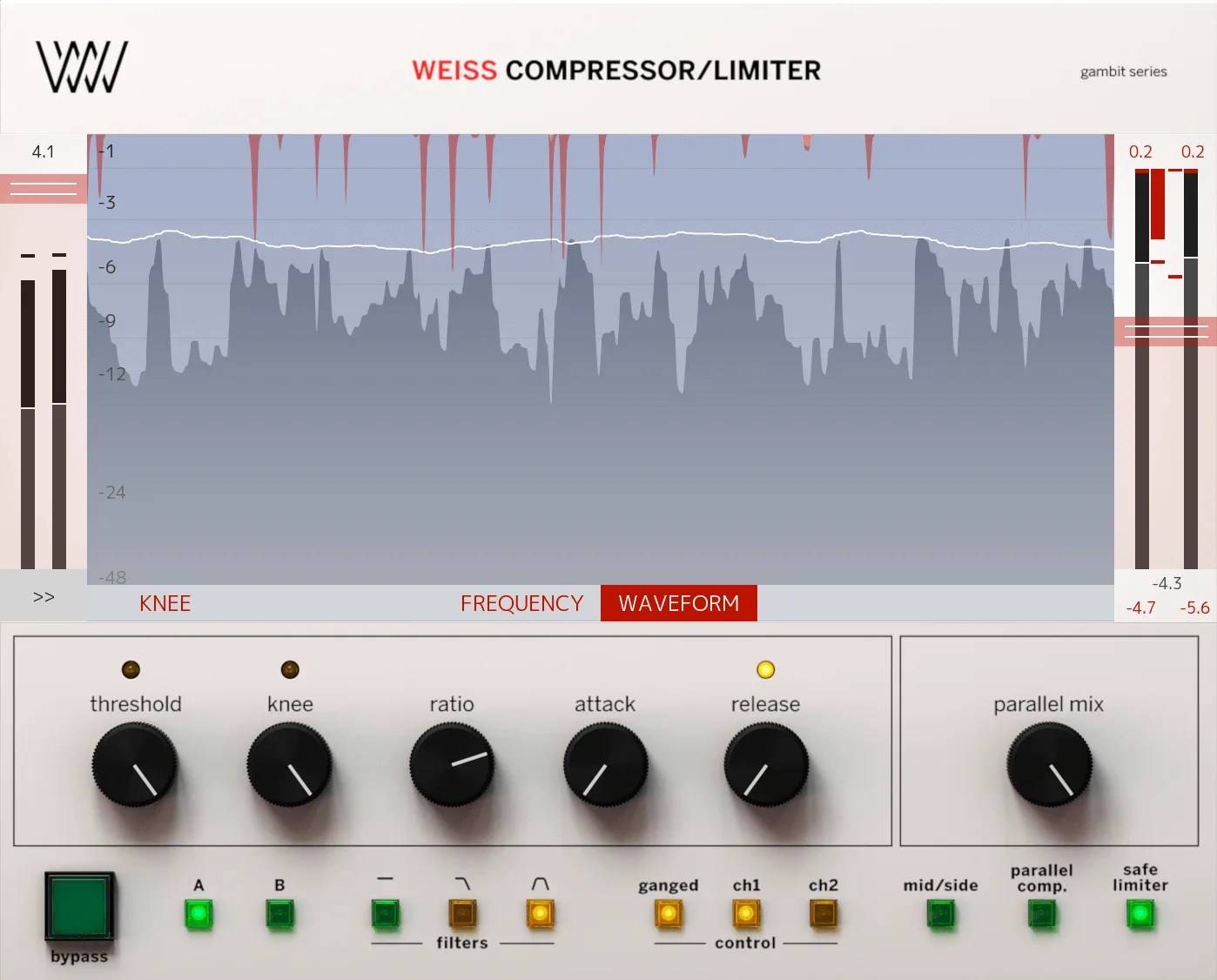Switch to the KNEE tab
This screenshot has width=1217, height=980.
click(x=165, y=602)
